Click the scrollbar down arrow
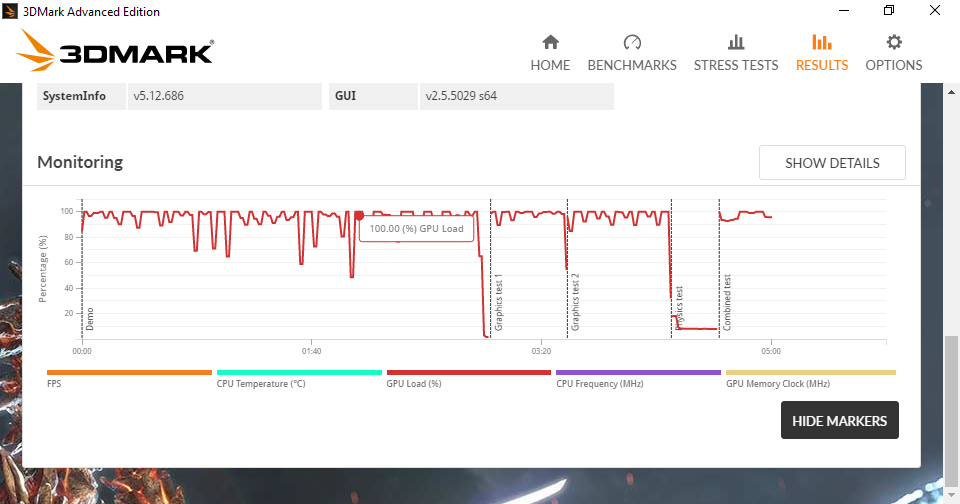Image resolution: width=960 pixels, height=504 pixels. [951, 494]
